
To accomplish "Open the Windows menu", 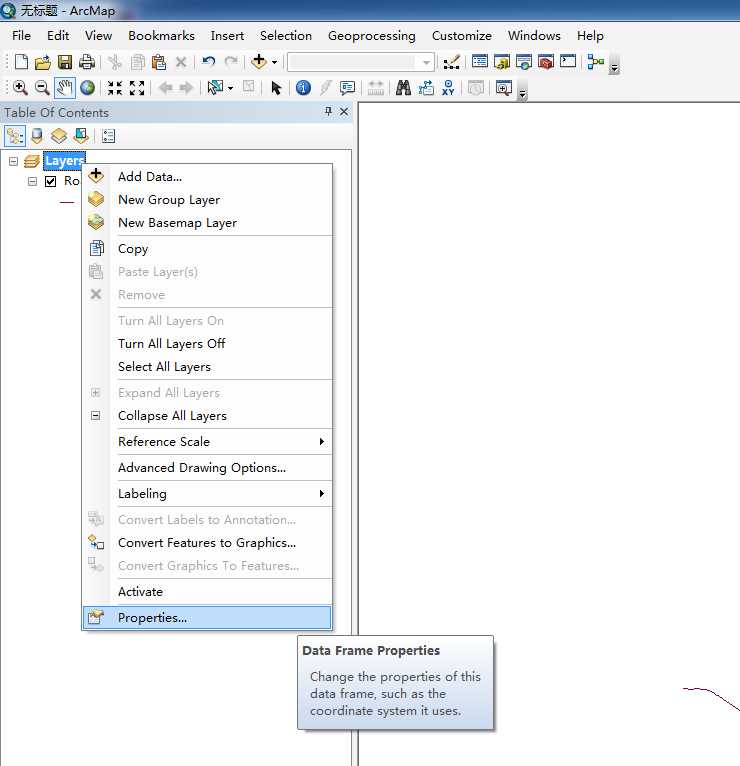I will point(534,36).
